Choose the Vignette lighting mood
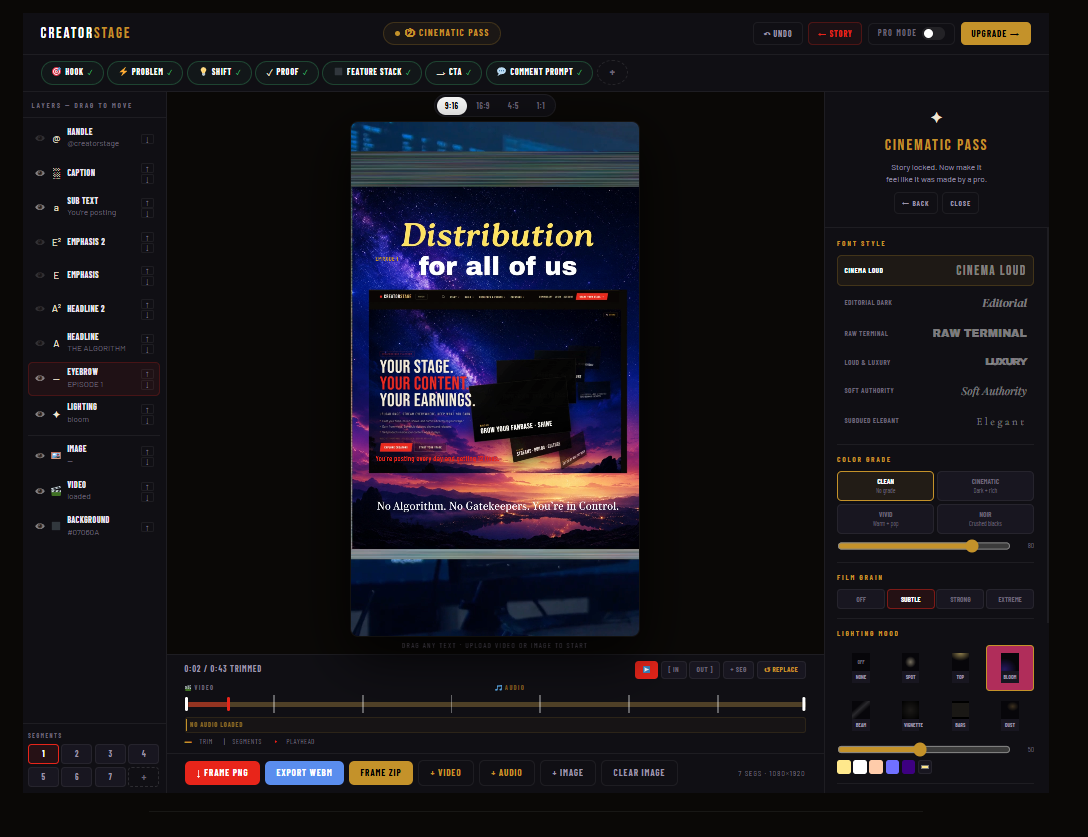This screenshot has width=1088, height=837. pos(910,715)
